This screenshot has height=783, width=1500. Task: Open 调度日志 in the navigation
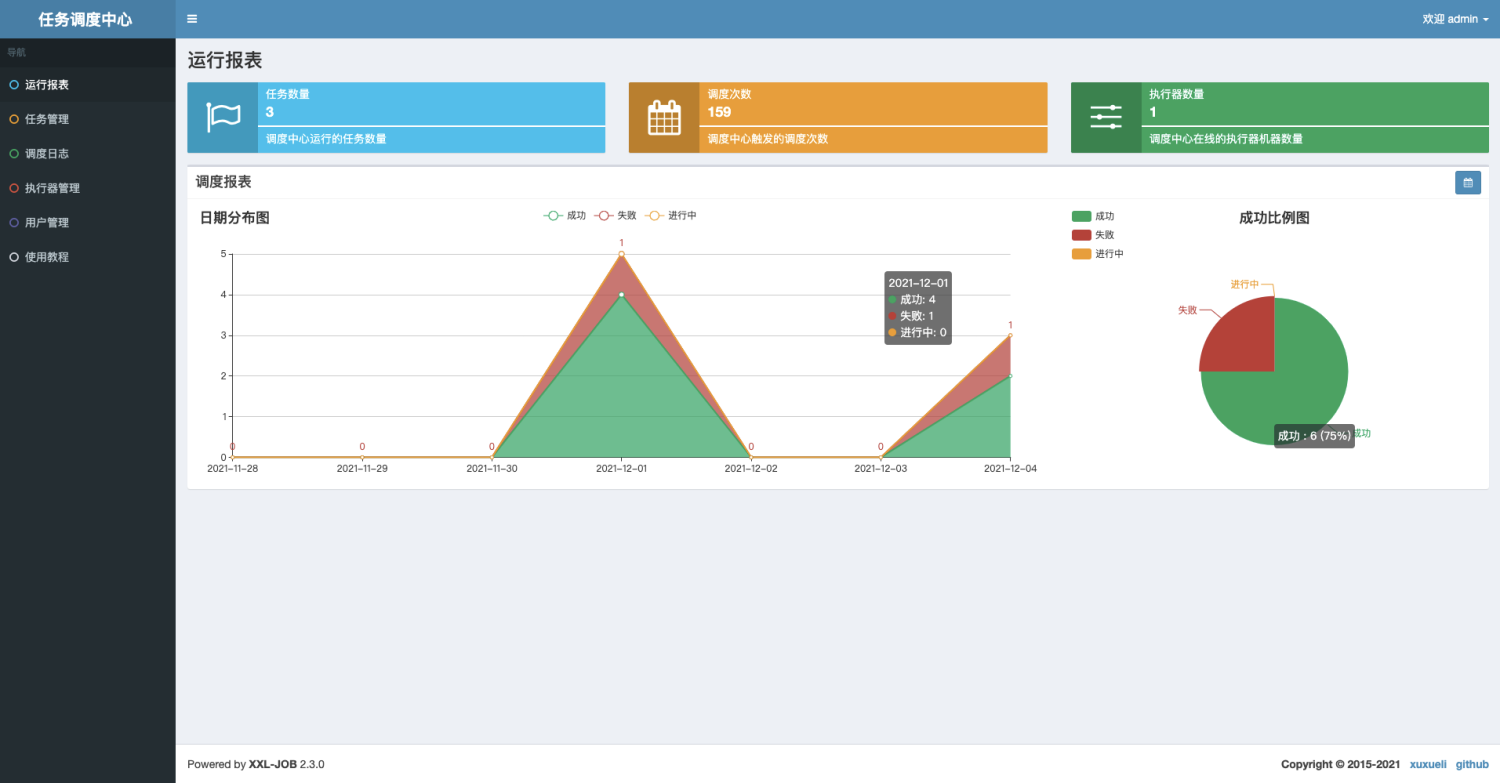[x=88, y=154]
